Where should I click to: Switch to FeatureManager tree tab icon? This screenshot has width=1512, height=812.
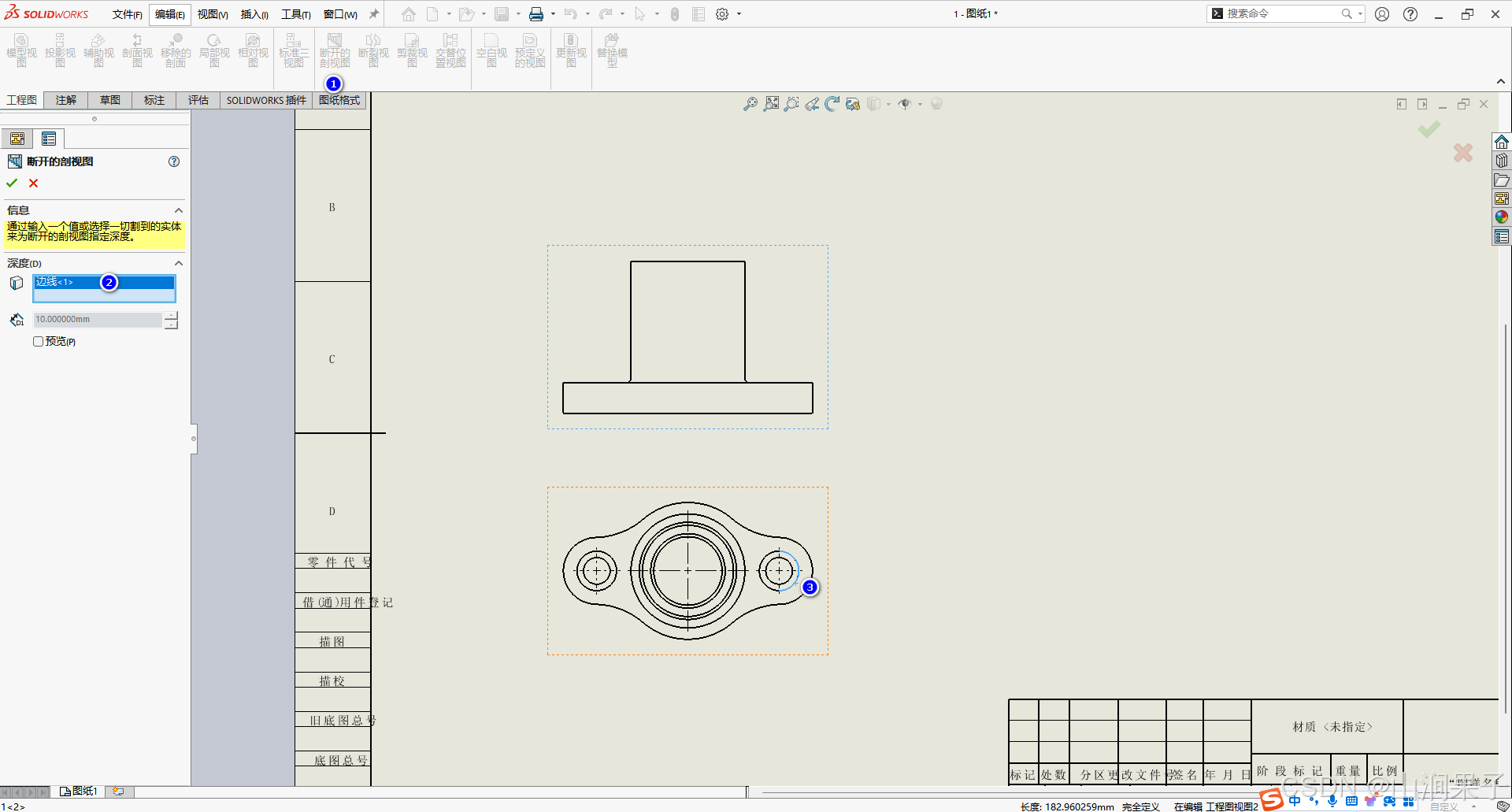(x=17, y=139)
